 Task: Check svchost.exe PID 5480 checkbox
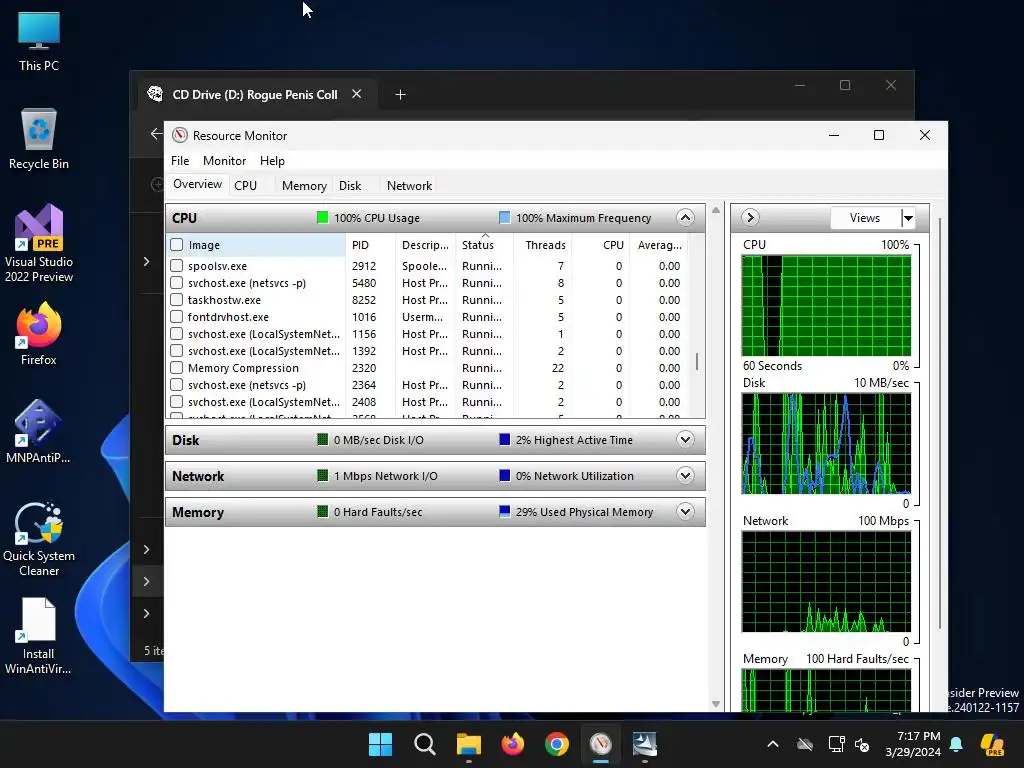[x=176, y=283]
